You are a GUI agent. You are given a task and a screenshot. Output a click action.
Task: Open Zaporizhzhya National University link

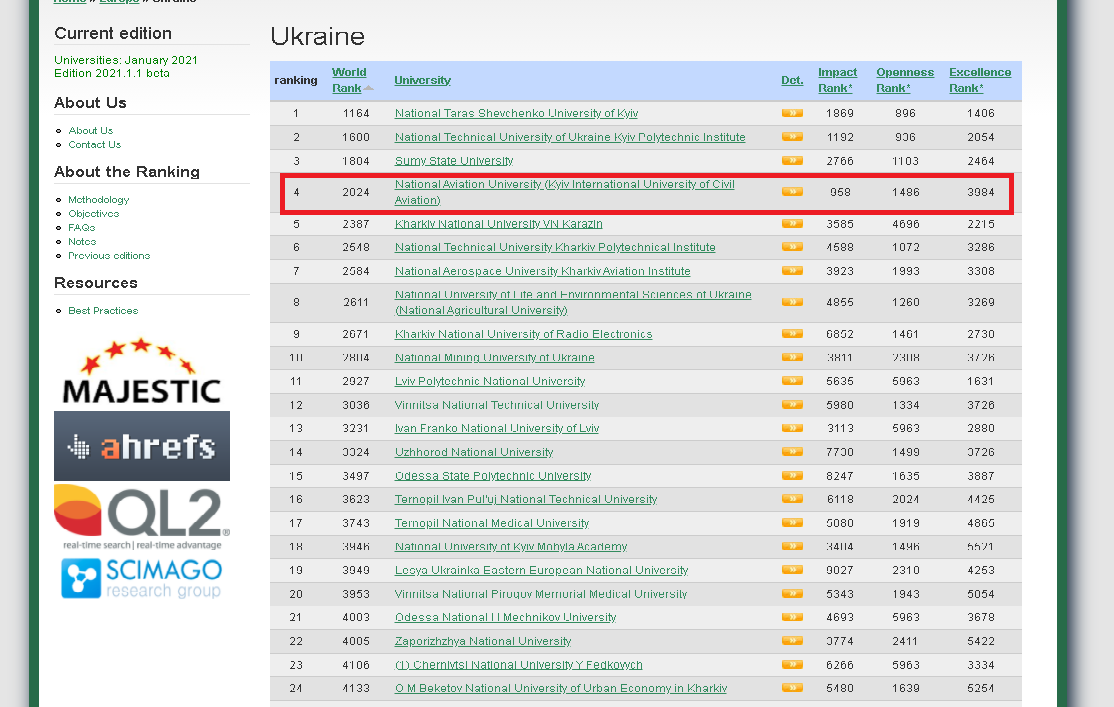(483, 641)
